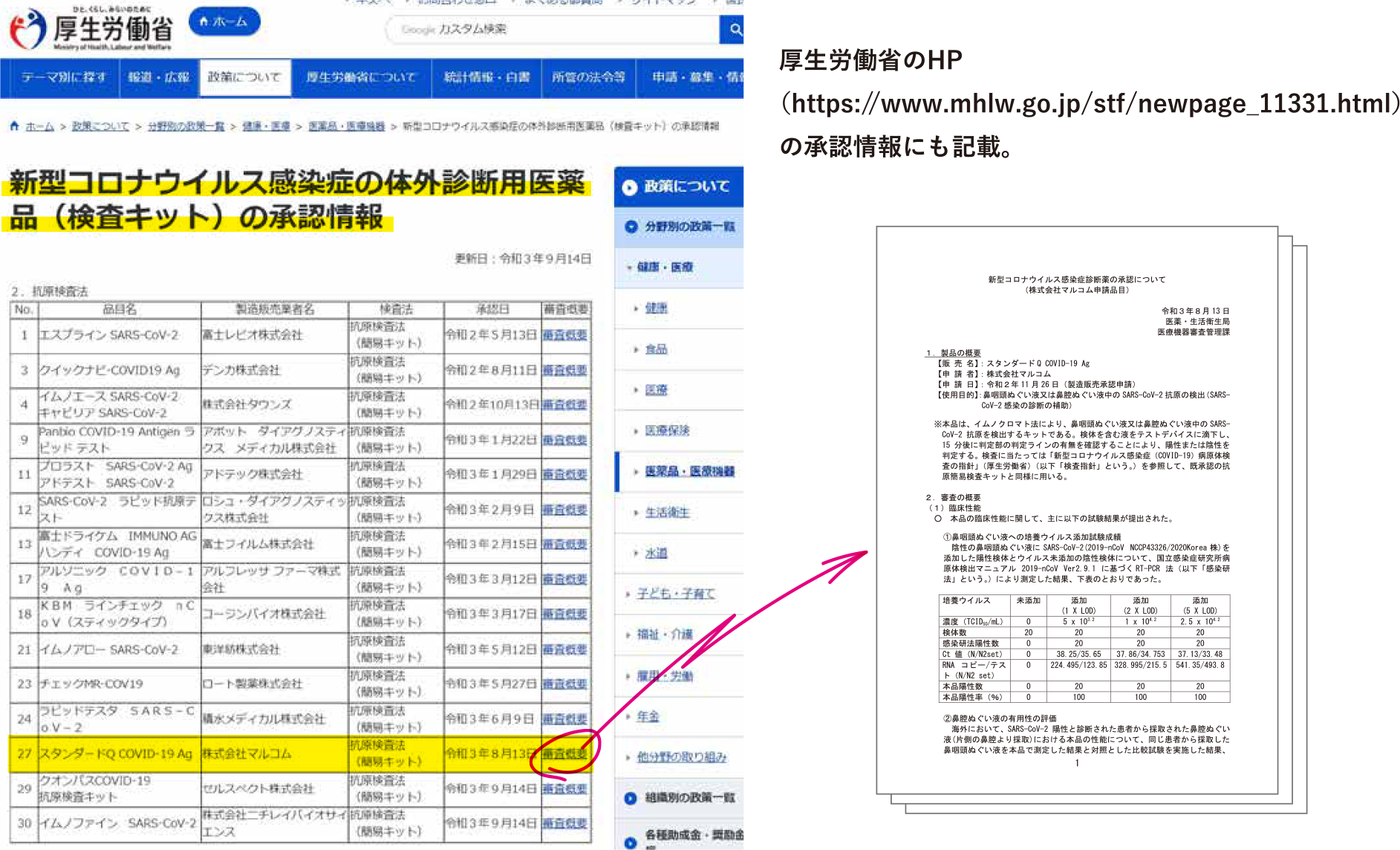The height and width of the screenshot is (850, 1400).
Task: Open 審査概要 link for 富士フイルム株式会社 row
Action: point(564,544)
